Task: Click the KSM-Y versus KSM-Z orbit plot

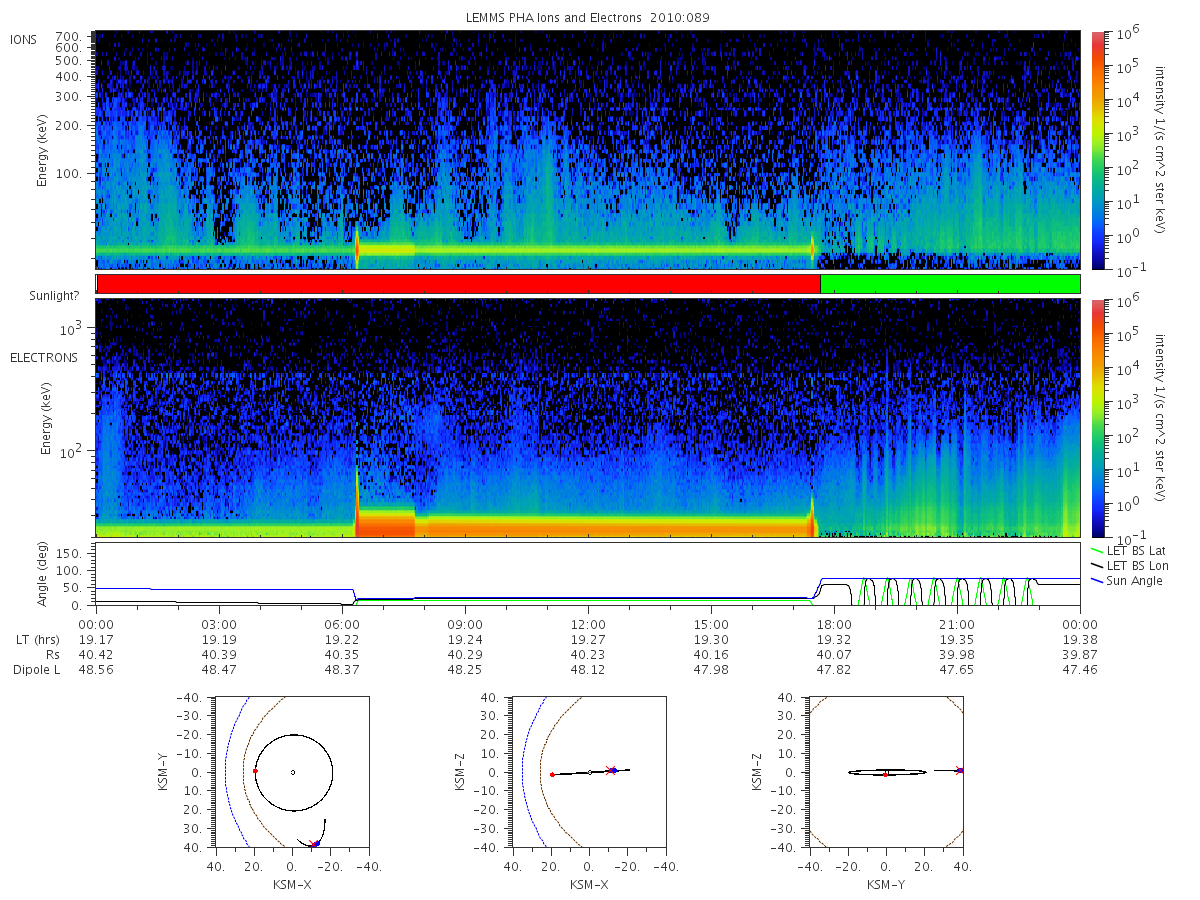Action: (885, 772)
